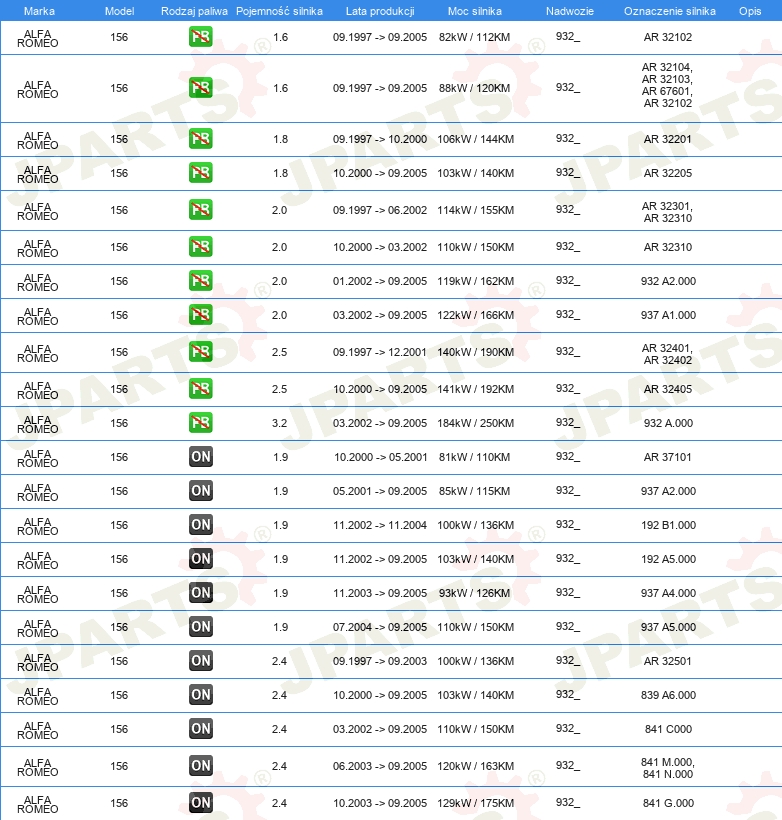782x820 pixels.
Task: Click the 140kW / 190KM cell
Action: tap(475, 352)
